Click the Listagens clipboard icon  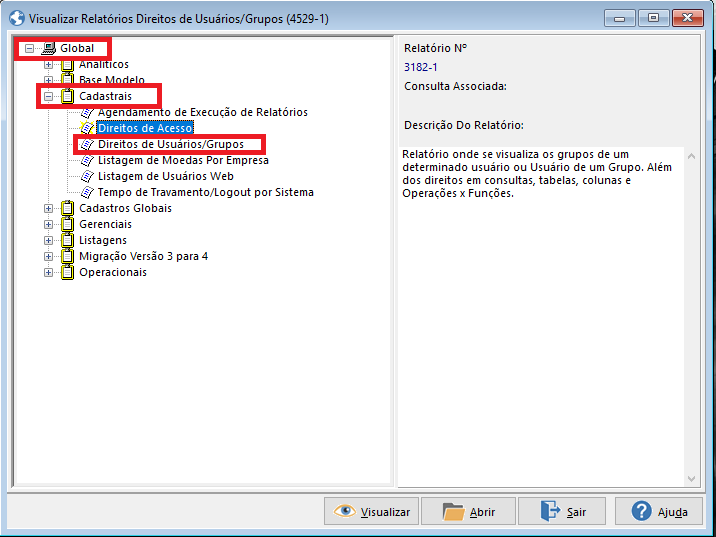[68, 240]
